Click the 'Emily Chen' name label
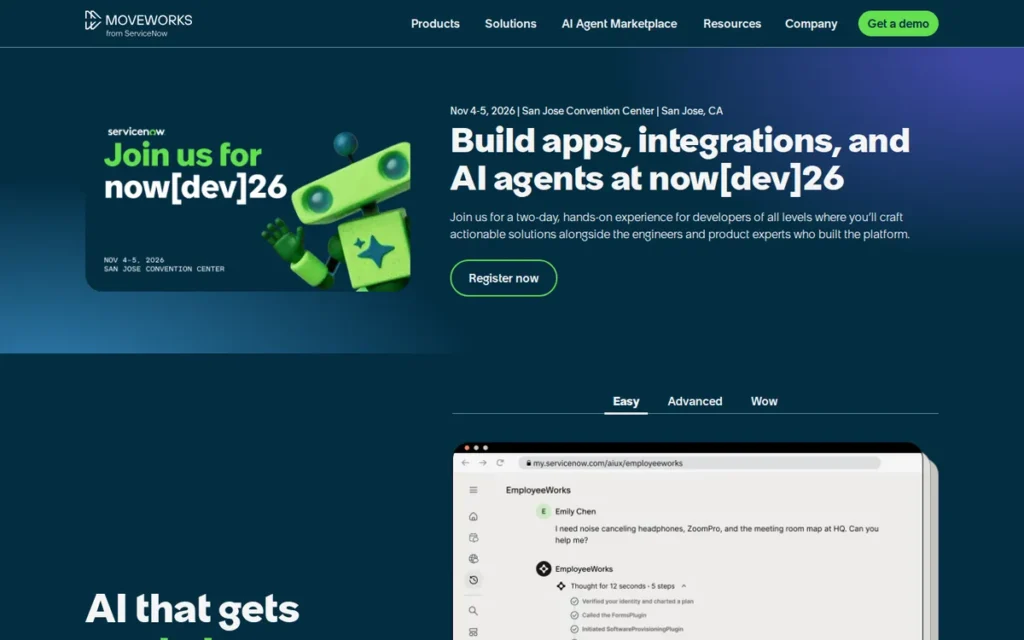The height and width of the screenshot is (640, 1024). (575, 511)
